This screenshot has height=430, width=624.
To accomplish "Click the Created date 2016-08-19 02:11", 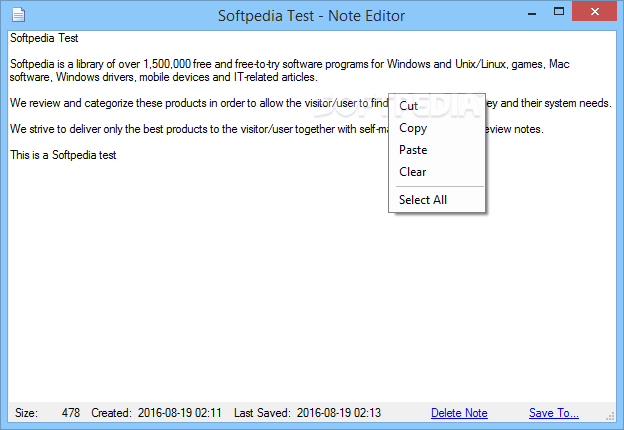I will click(179, 413).
